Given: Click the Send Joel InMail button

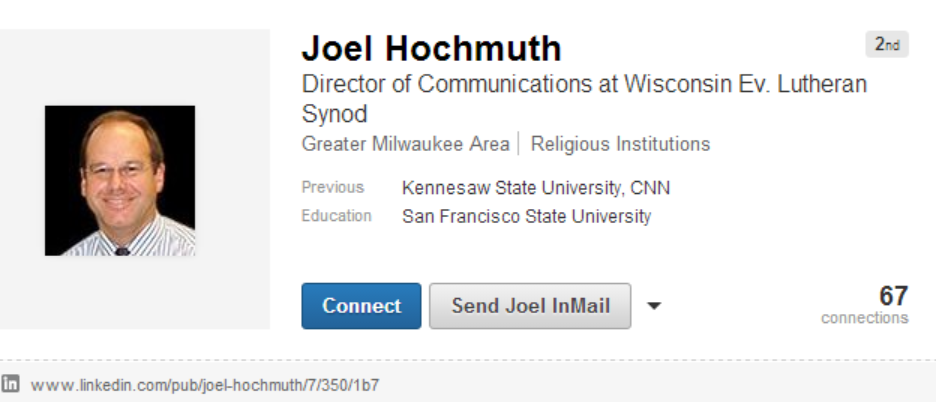Looking at the screenshot, I should (x=530, y=306).
